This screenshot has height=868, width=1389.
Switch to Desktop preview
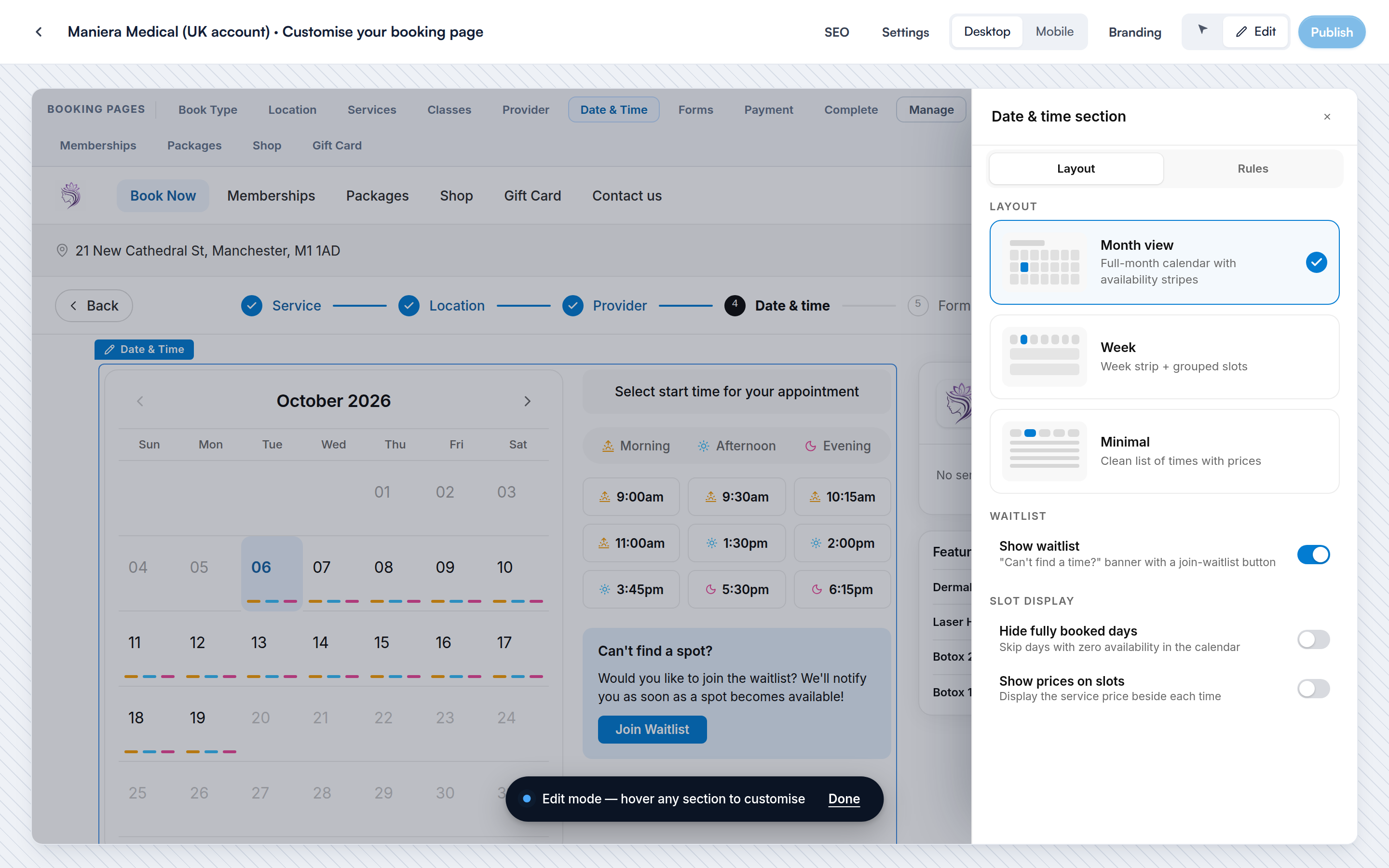click(x=987, y=31)
